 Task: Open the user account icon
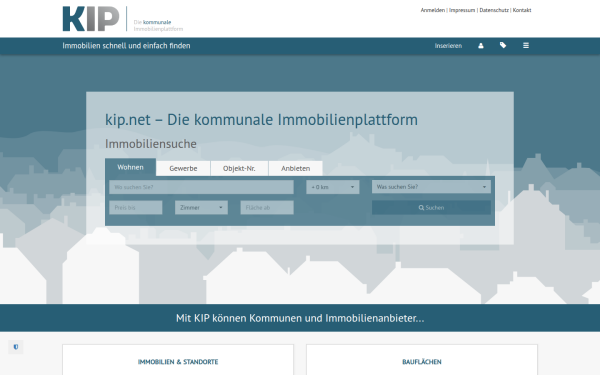[x=481, y=46]
